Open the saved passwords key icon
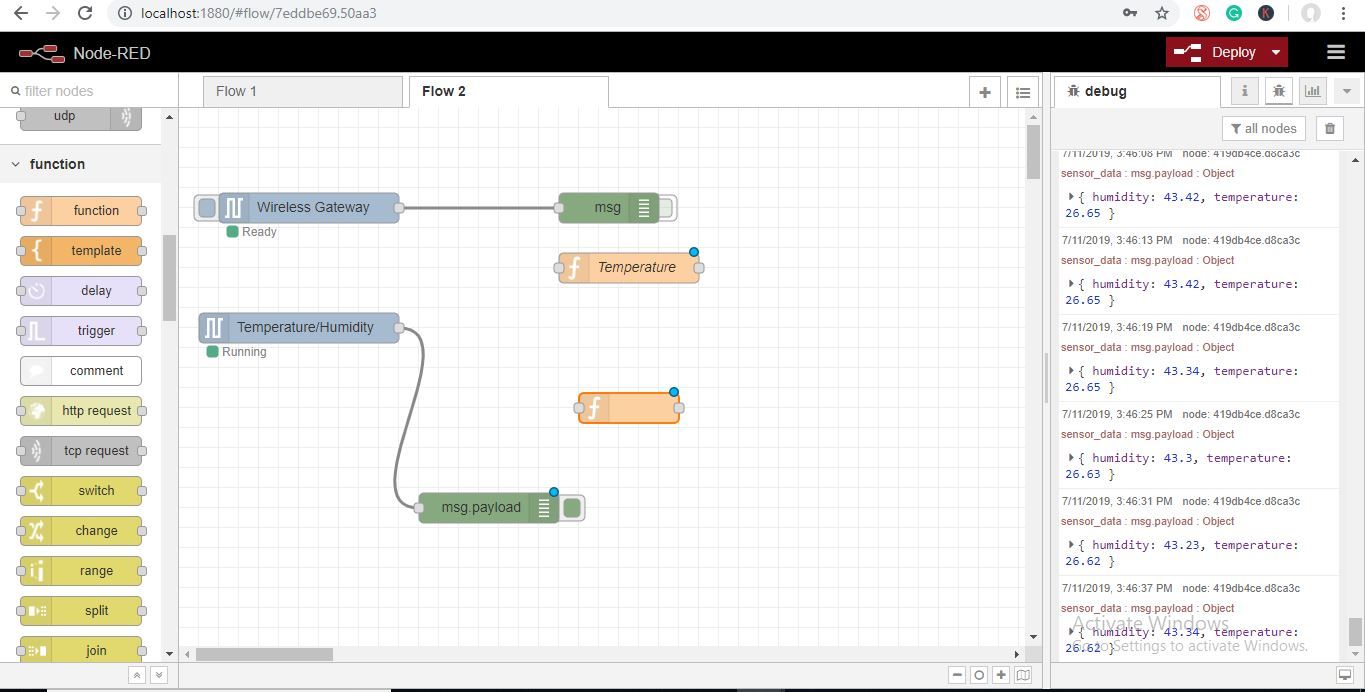Screen dimensions: 1365x692 (1129, 13)
